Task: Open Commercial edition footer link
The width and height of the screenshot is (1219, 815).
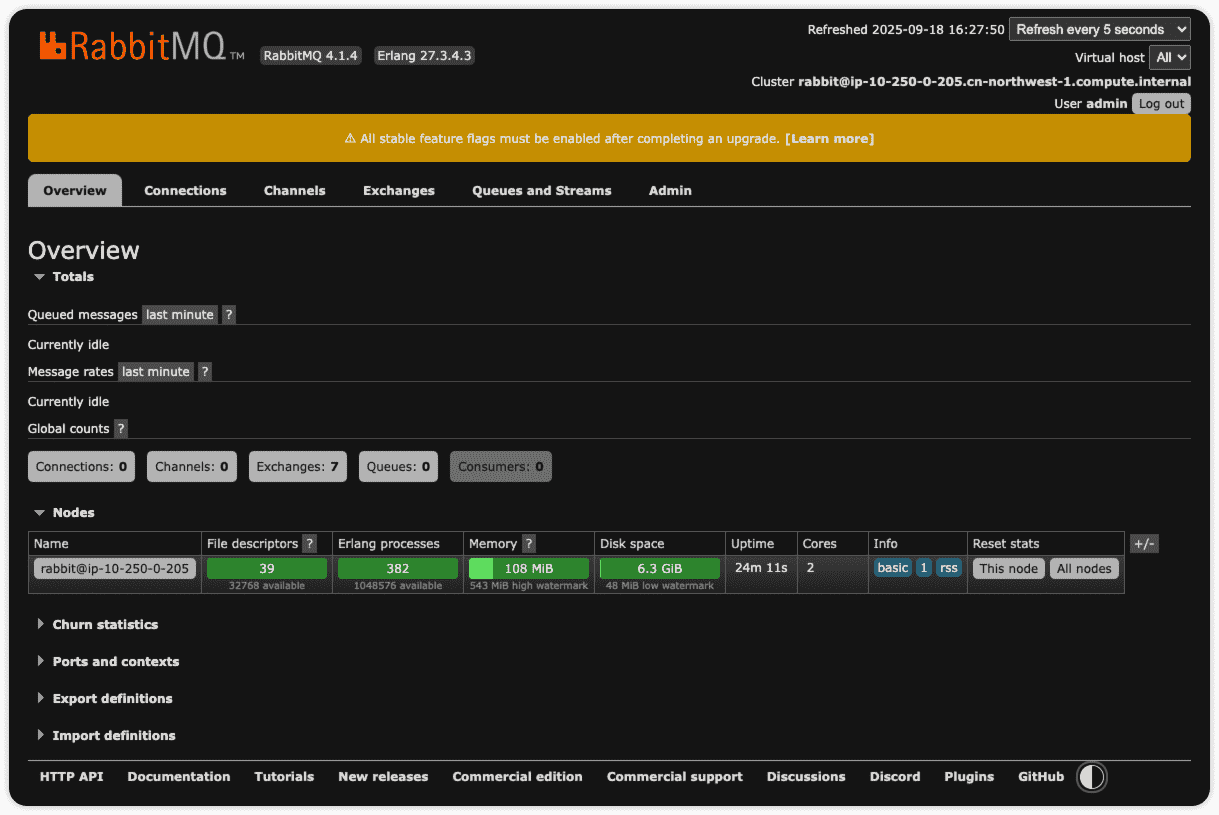Action: 518,777
